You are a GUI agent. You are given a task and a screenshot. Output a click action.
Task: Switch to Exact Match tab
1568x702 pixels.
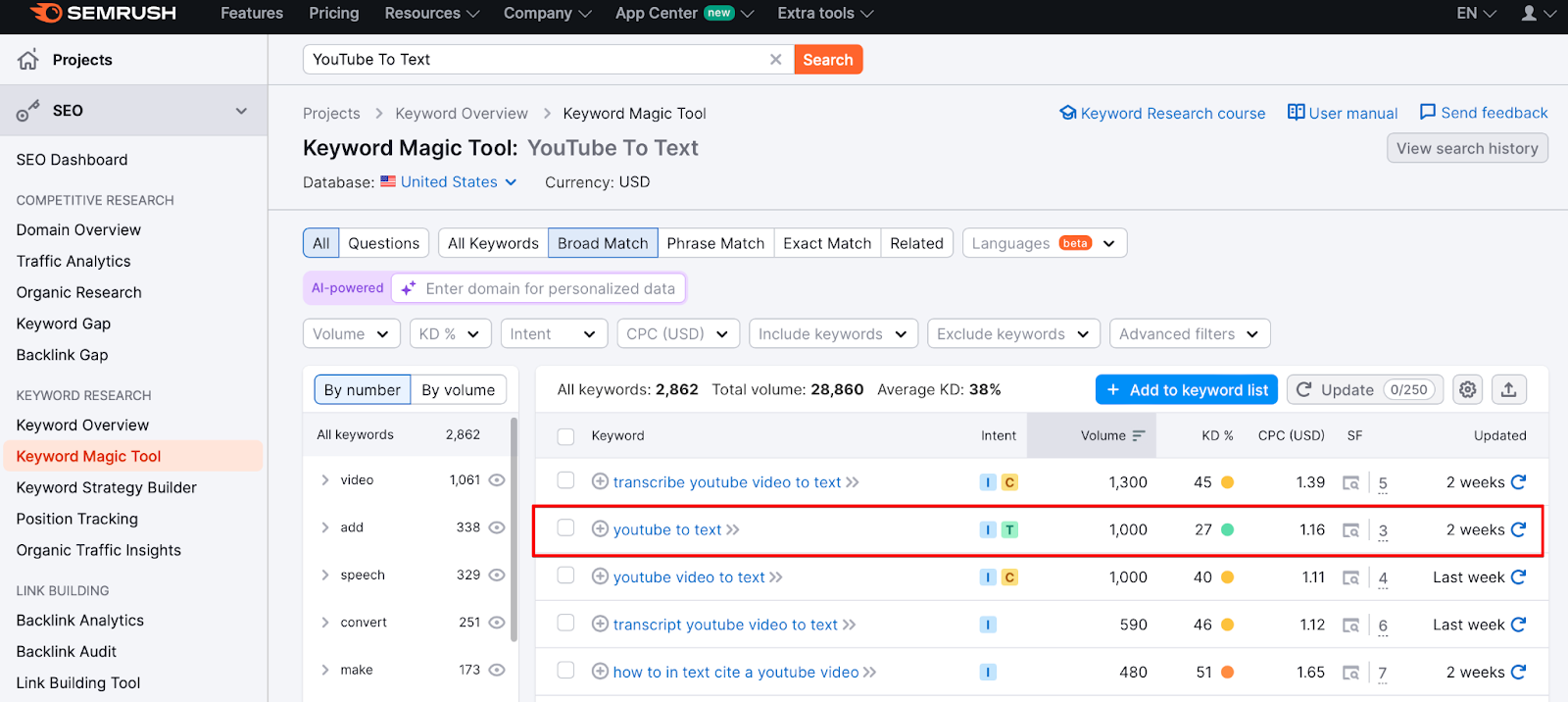[x=827, y=243]
